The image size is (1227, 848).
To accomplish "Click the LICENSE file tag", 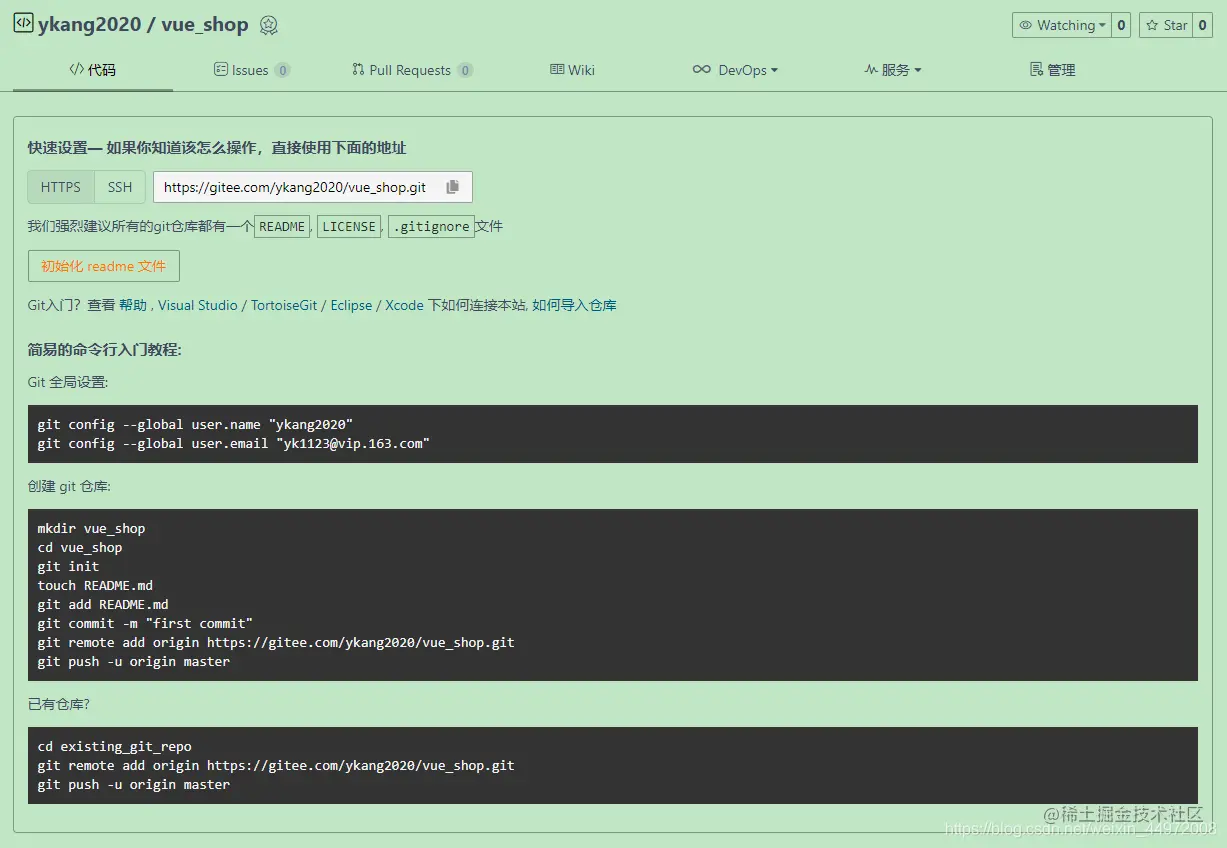I will (349, 227).
